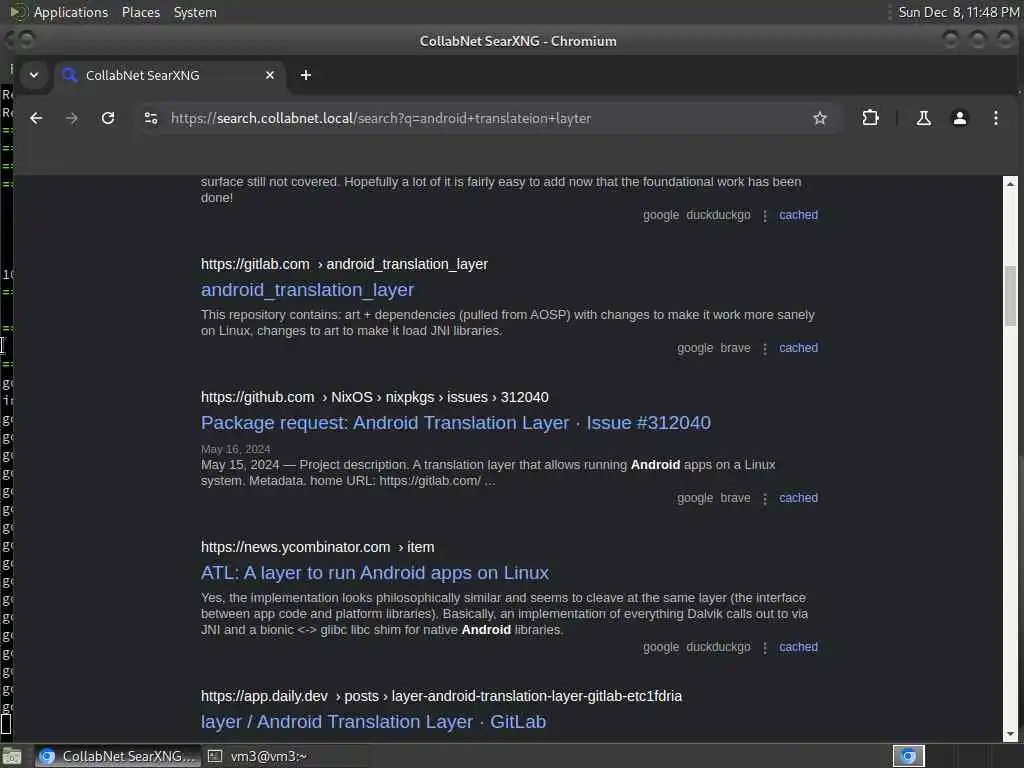Switch to CollabNet SearXNG taskbar item
The image size is (1024, 768).
click(116, 756)
